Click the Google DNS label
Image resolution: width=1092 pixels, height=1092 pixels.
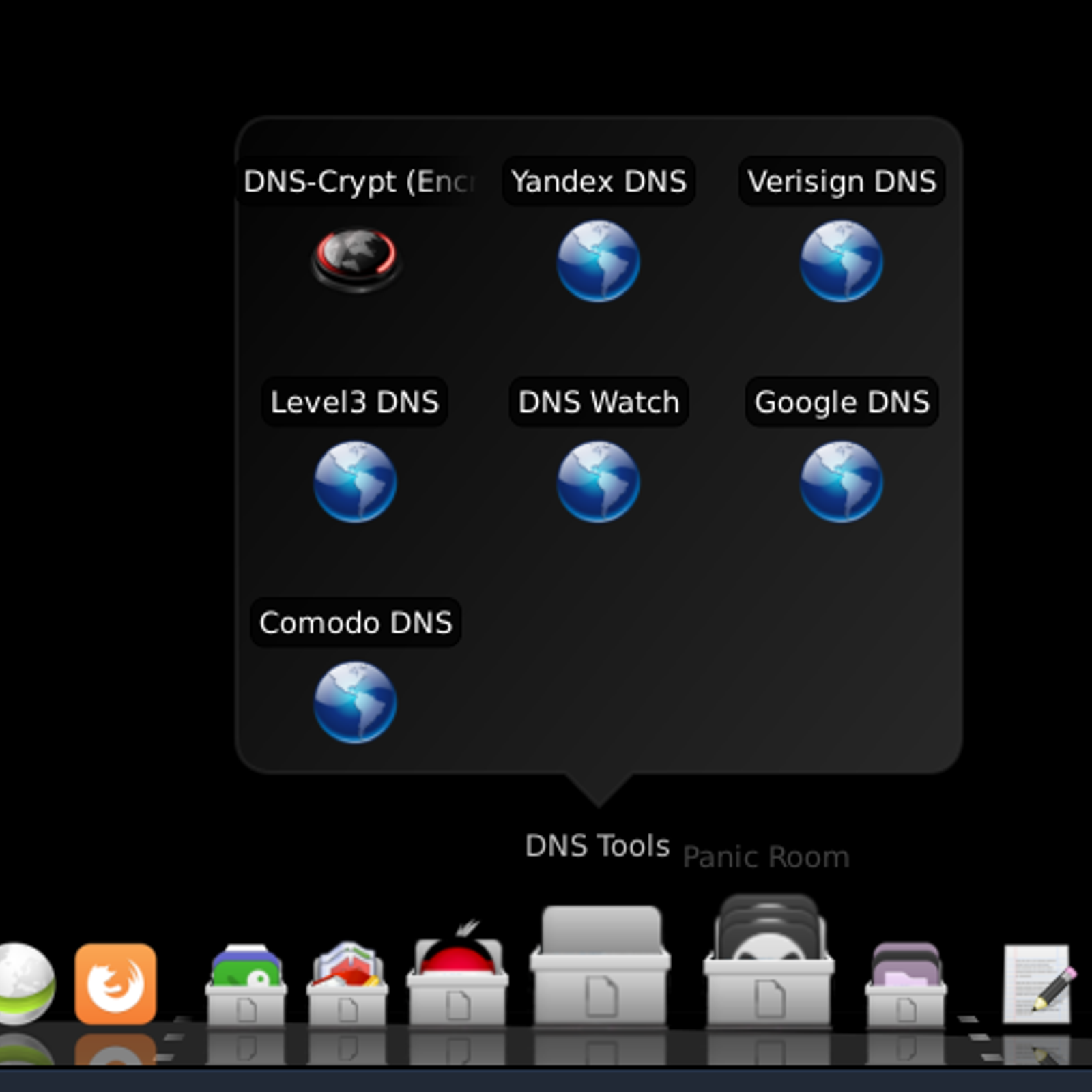coord(842,402)
